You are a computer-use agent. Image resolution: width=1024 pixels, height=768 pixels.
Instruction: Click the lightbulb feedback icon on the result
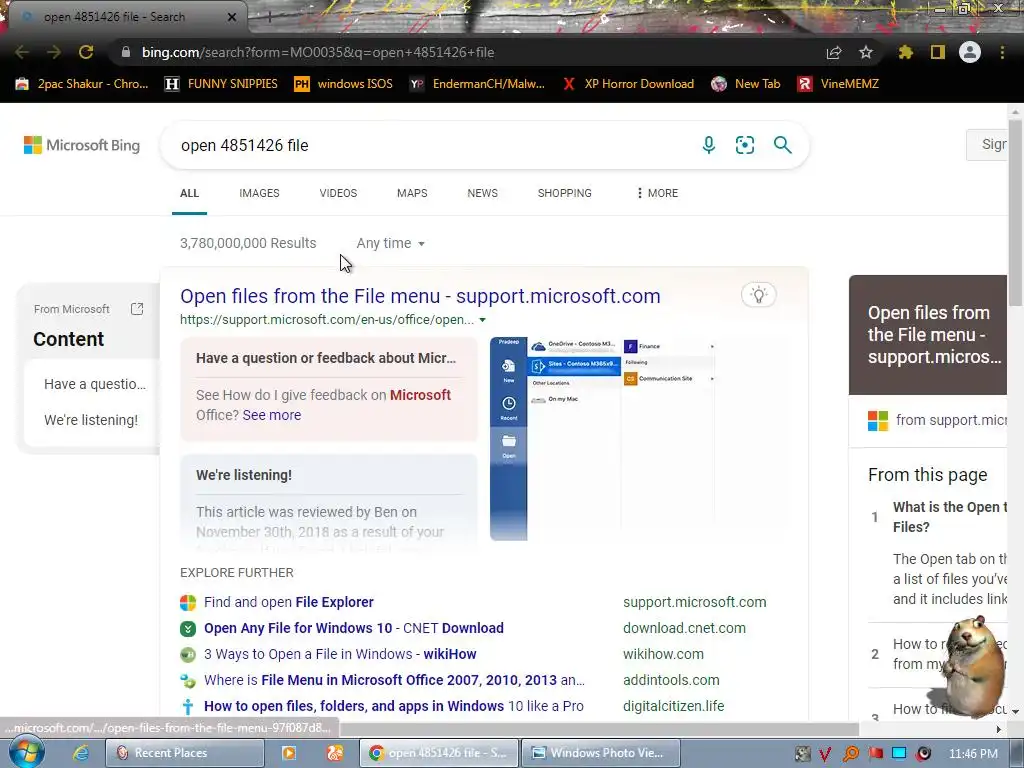[758, 295]
